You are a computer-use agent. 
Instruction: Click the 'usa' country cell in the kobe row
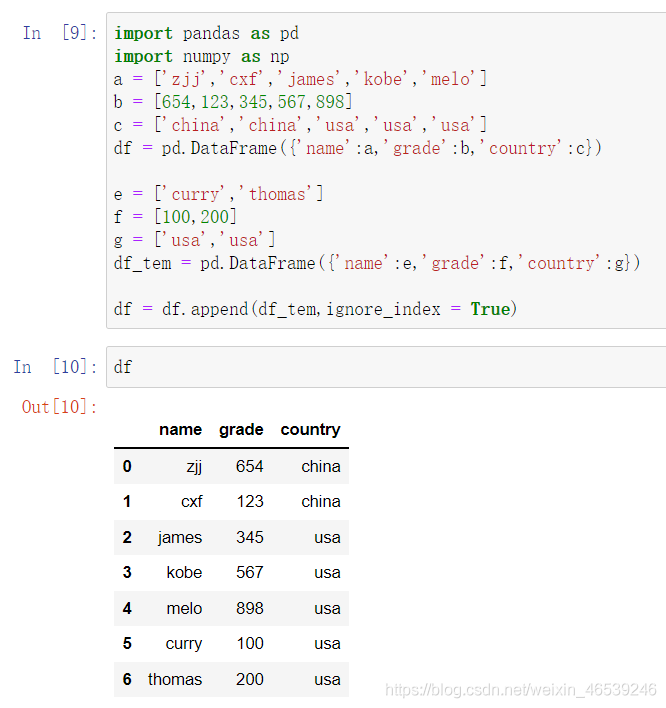pos(327,573)
